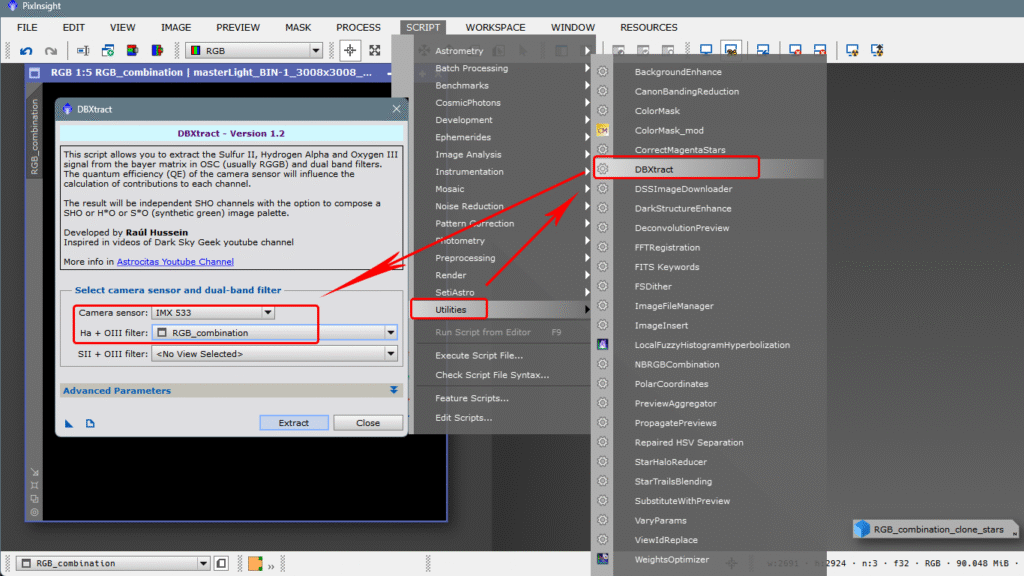Click the fit view expand-arrows icon
1024x576 pixels.
[375, 50]
